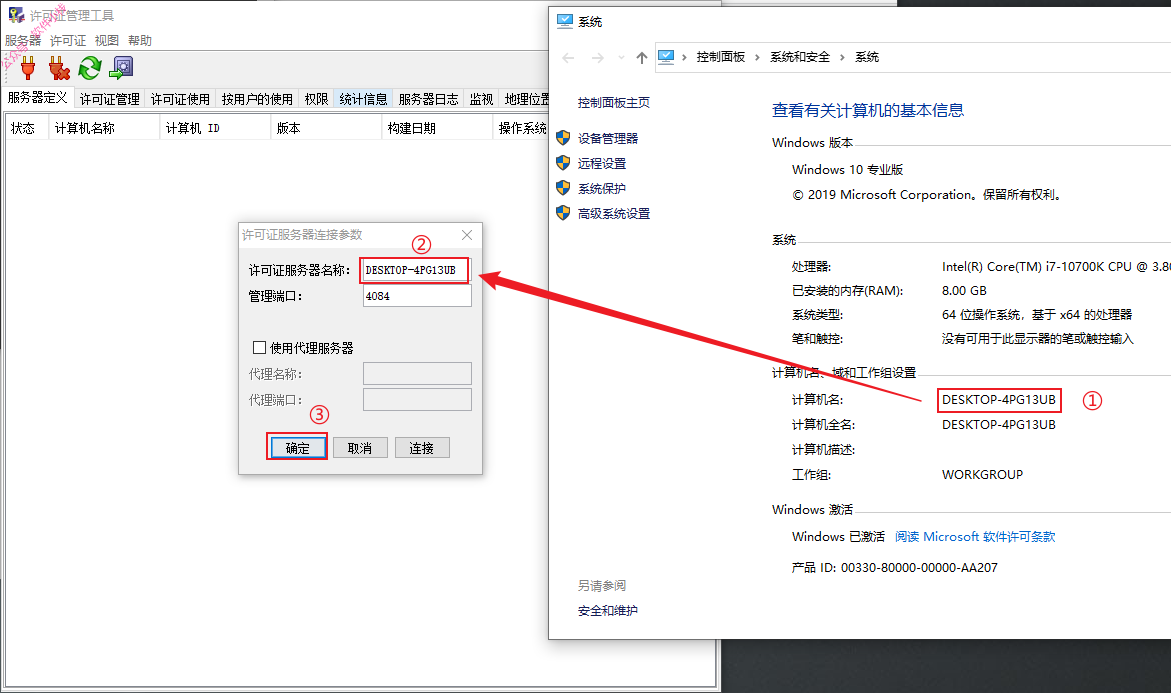
Task: Click the disabled 代理端口 field
Action: coord(417,400)
